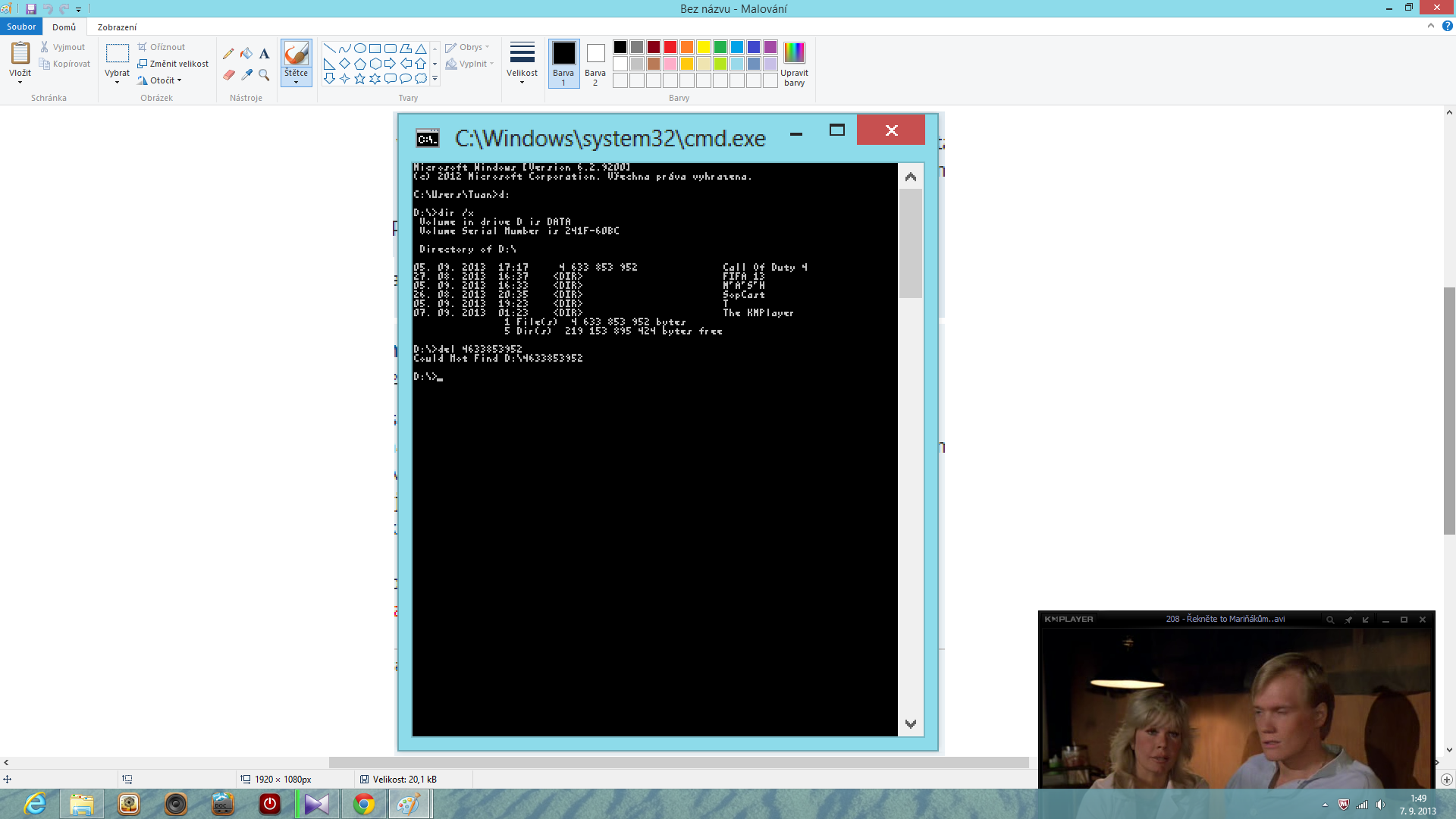
Task: Open the Soubor file menu
Action: tap(21, 27)
